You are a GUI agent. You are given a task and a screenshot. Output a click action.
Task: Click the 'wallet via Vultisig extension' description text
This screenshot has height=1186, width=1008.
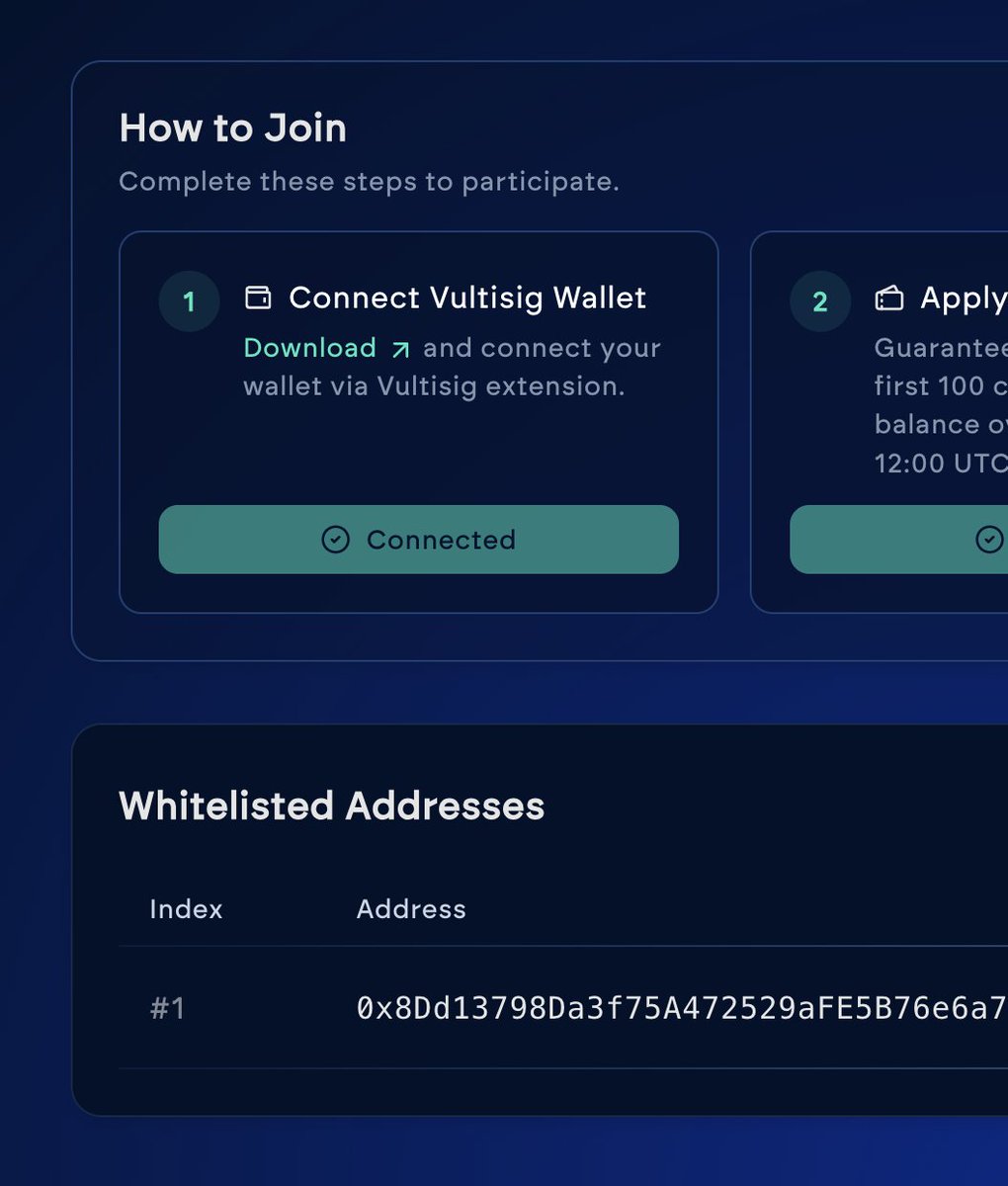(434, 386)
